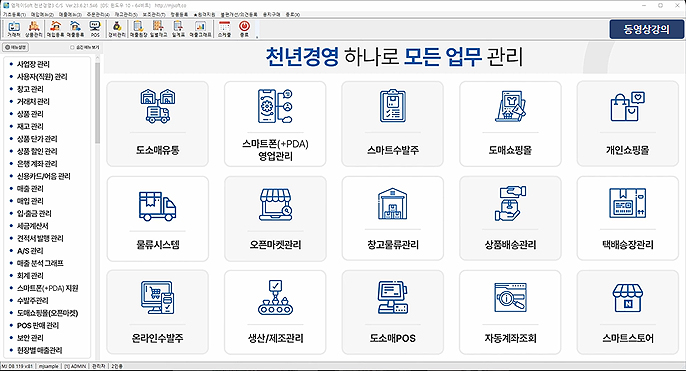The image size is (686, 371).
Task: Open the 스마트수발주 tile
Action: 392,124
